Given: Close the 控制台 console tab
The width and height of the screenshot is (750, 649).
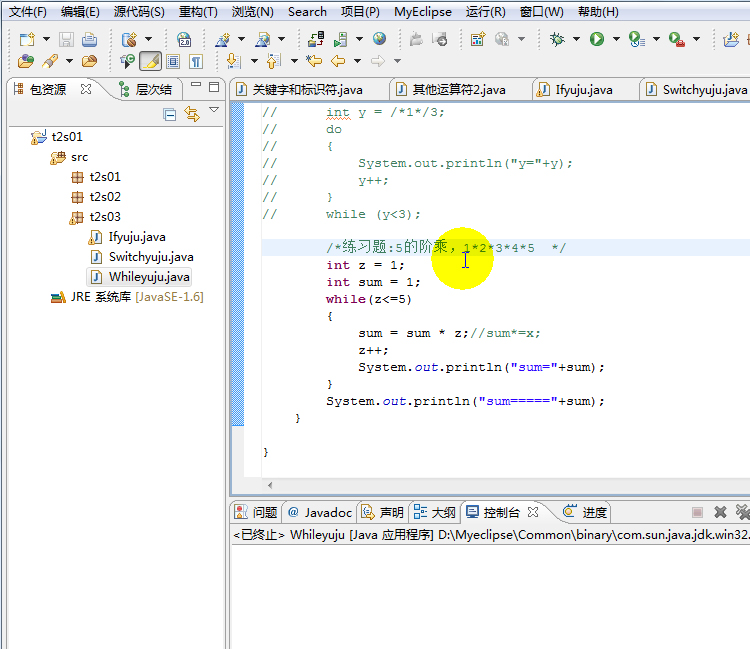Looking at the screenshot, I should tap(533, 512).
